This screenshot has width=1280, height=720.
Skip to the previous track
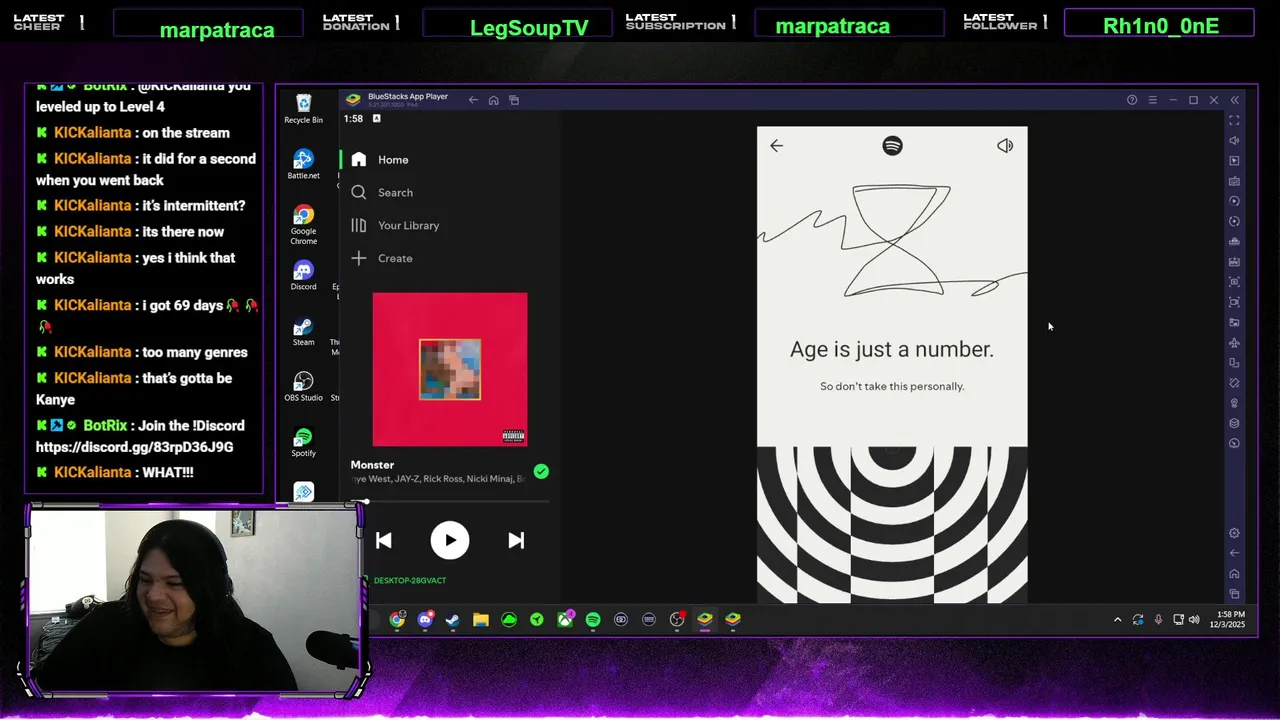384,540
